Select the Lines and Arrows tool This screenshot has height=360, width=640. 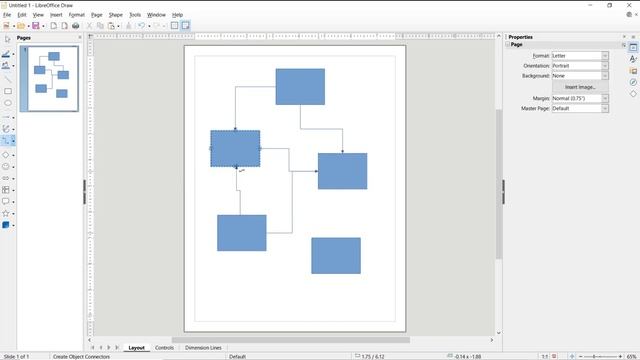tap(6, 117)
